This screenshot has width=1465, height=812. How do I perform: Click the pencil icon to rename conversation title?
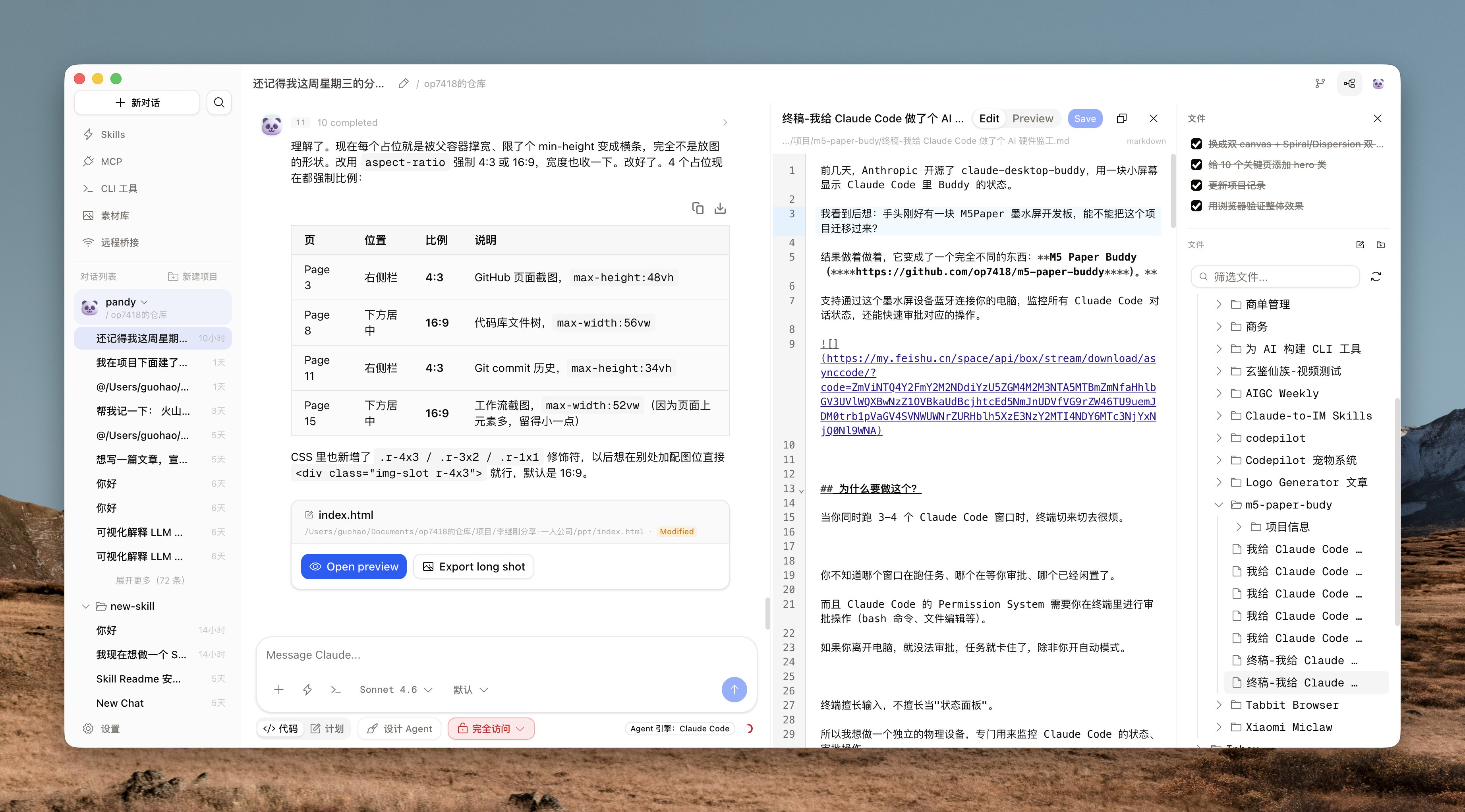click(x=403, y=83)
